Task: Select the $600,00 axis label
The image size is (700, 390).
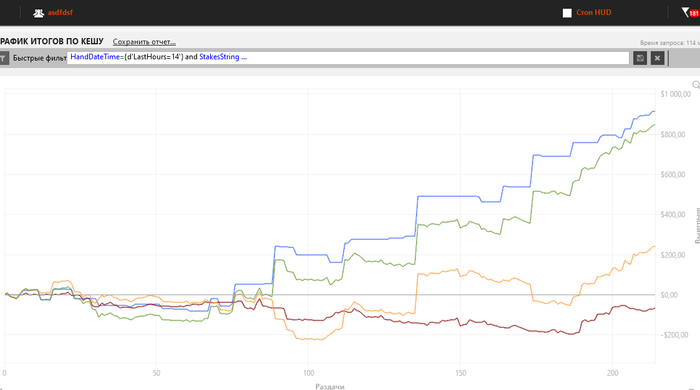Action: coord(673,174)
